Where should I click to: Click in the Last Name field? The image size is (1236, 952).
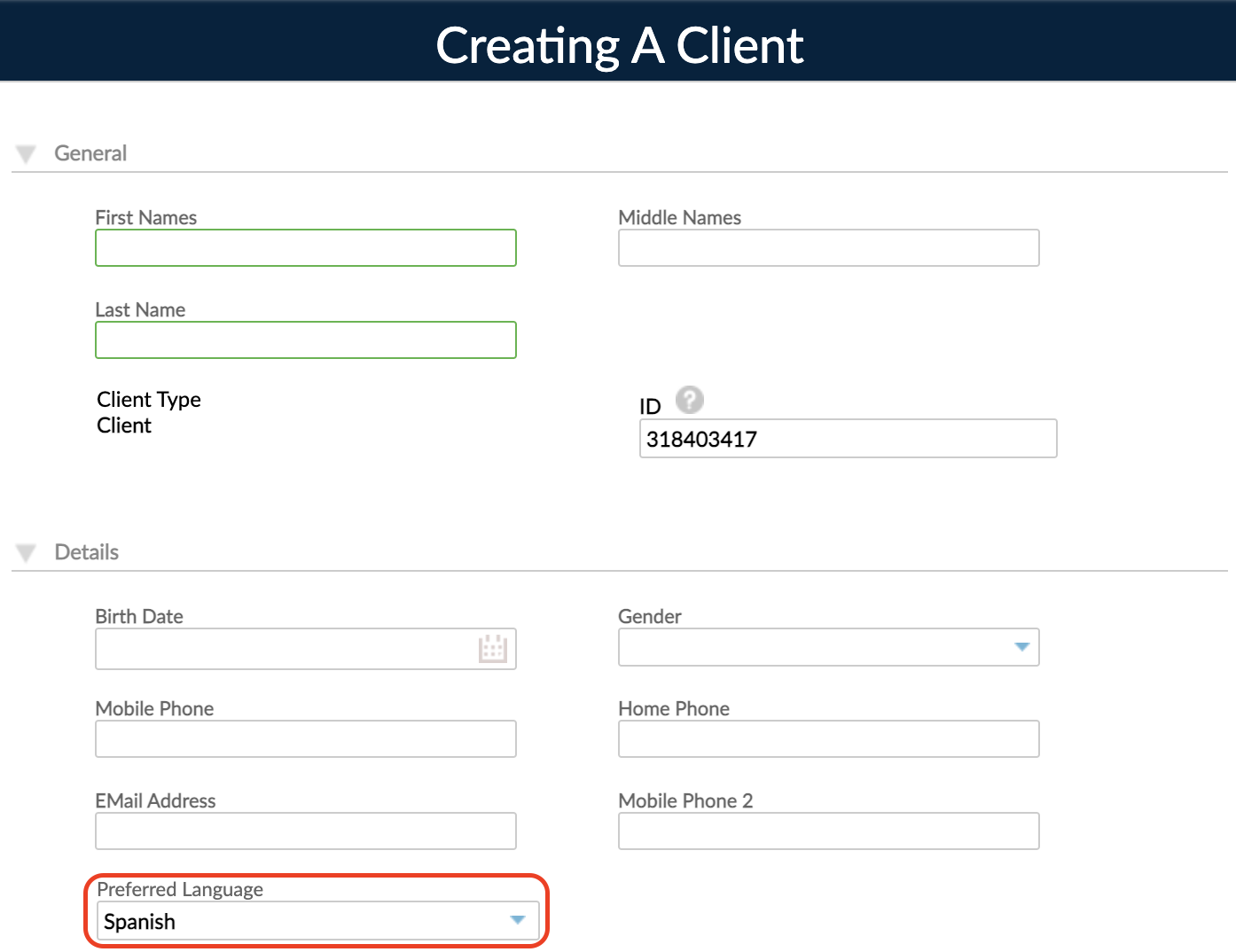point(305,340)
